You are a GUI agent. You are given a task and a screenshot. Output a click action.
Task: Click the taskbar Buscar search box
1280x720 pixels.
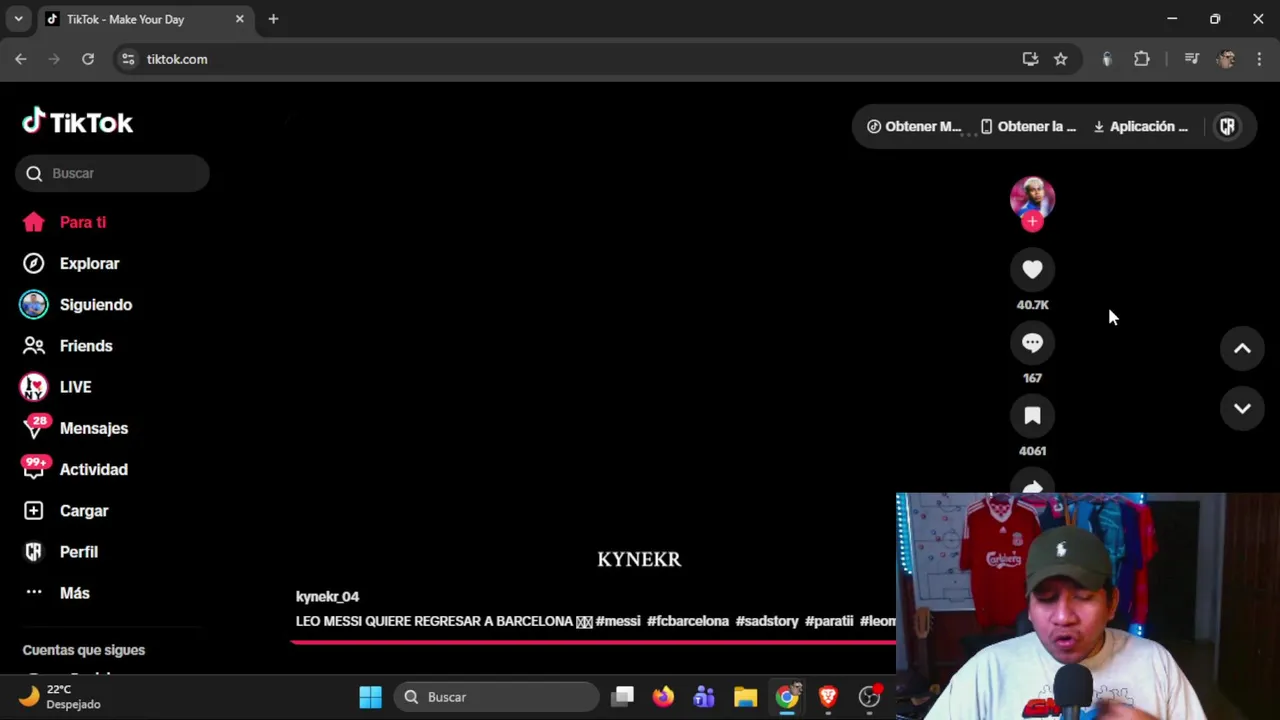[496, 697]
